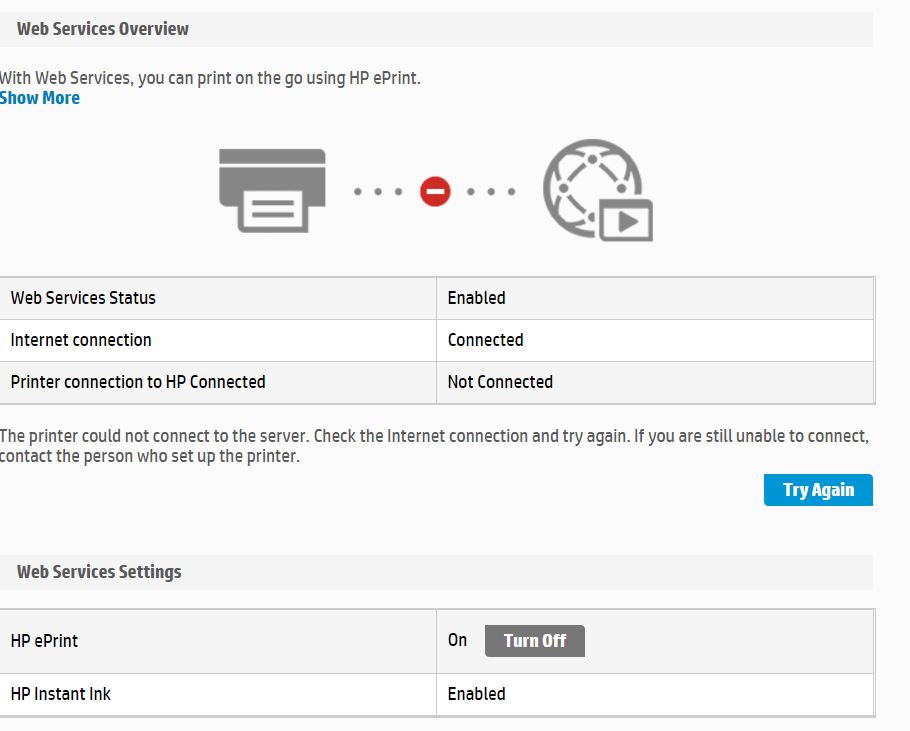Click the red disconnected status icon
The image size is (910, 731).
tap(435, 191)
